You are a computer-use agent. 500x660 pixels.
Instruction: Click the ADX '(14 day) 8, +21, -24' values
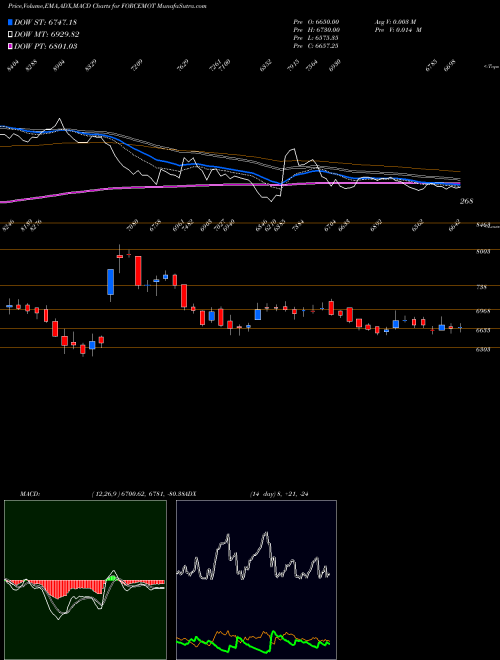(279, 494)
